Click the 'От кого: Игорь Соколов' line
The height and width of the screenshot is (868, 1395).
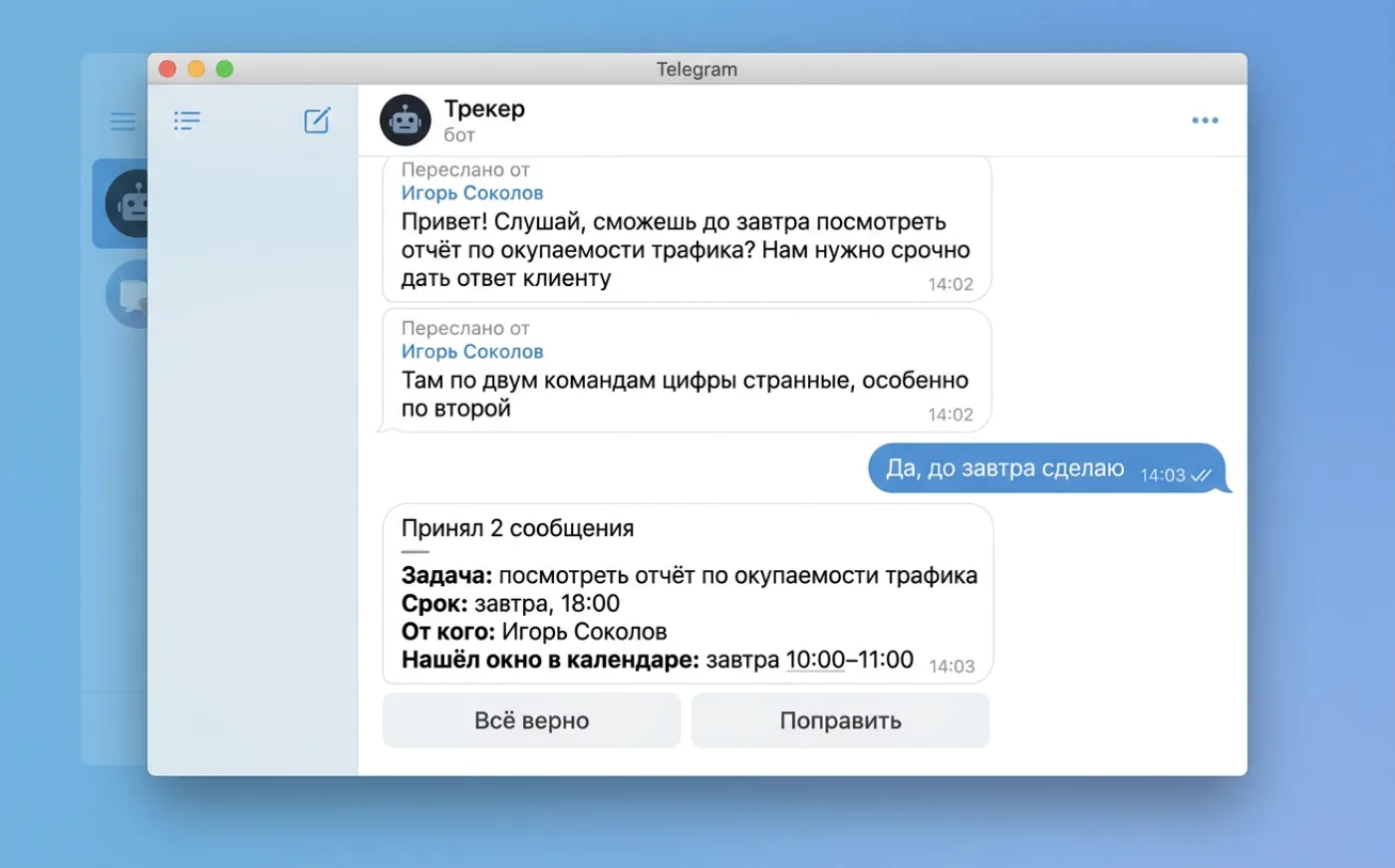point(534,632)
